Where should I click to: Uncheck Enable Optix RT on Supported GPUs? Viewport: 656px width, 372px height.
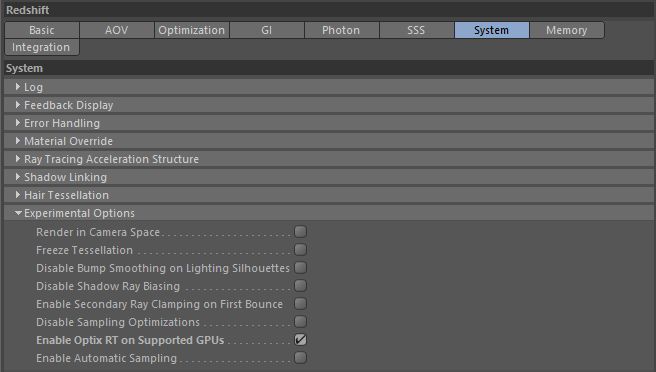point(300,339)
